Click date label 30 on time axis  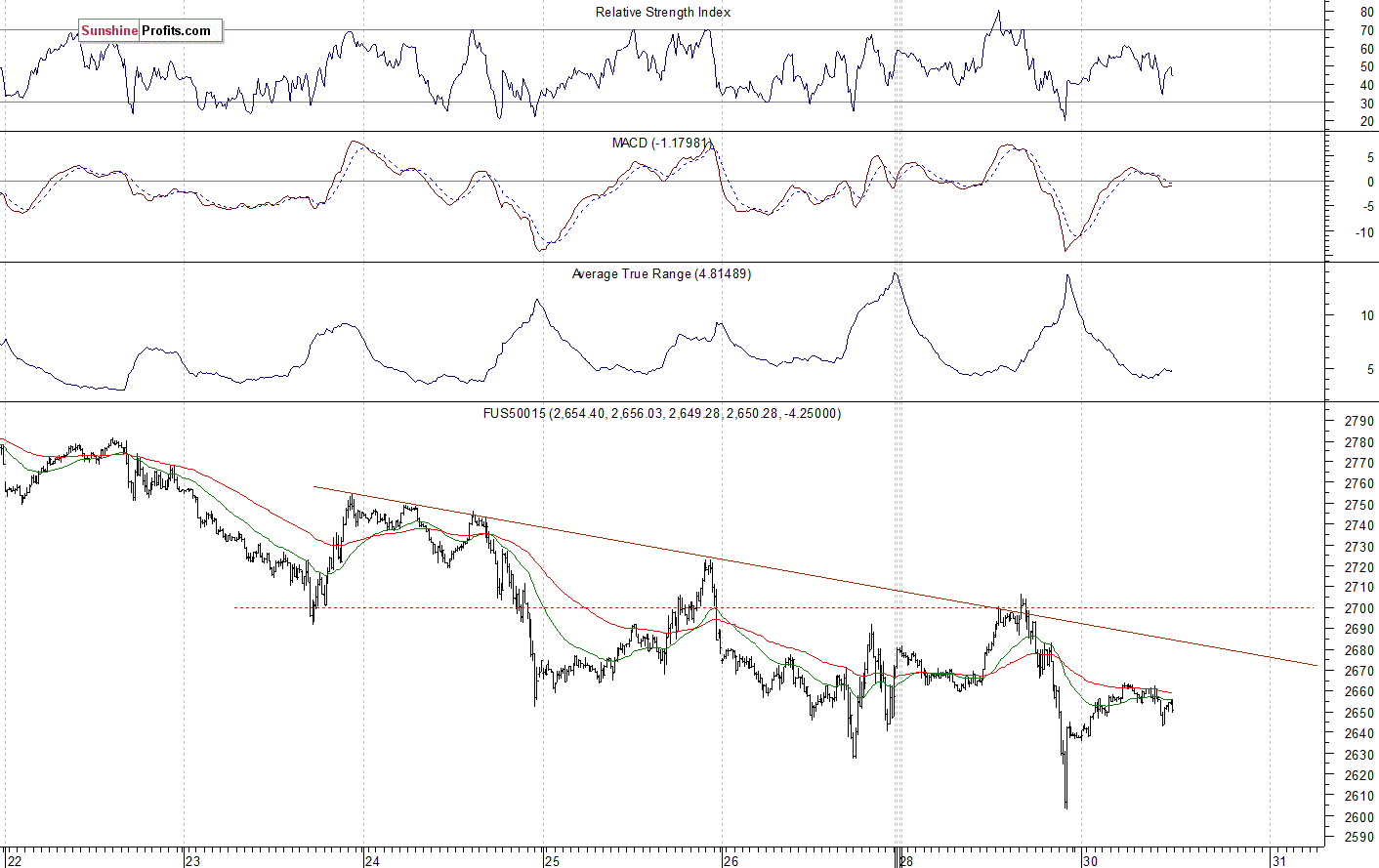click(1091, 860)
